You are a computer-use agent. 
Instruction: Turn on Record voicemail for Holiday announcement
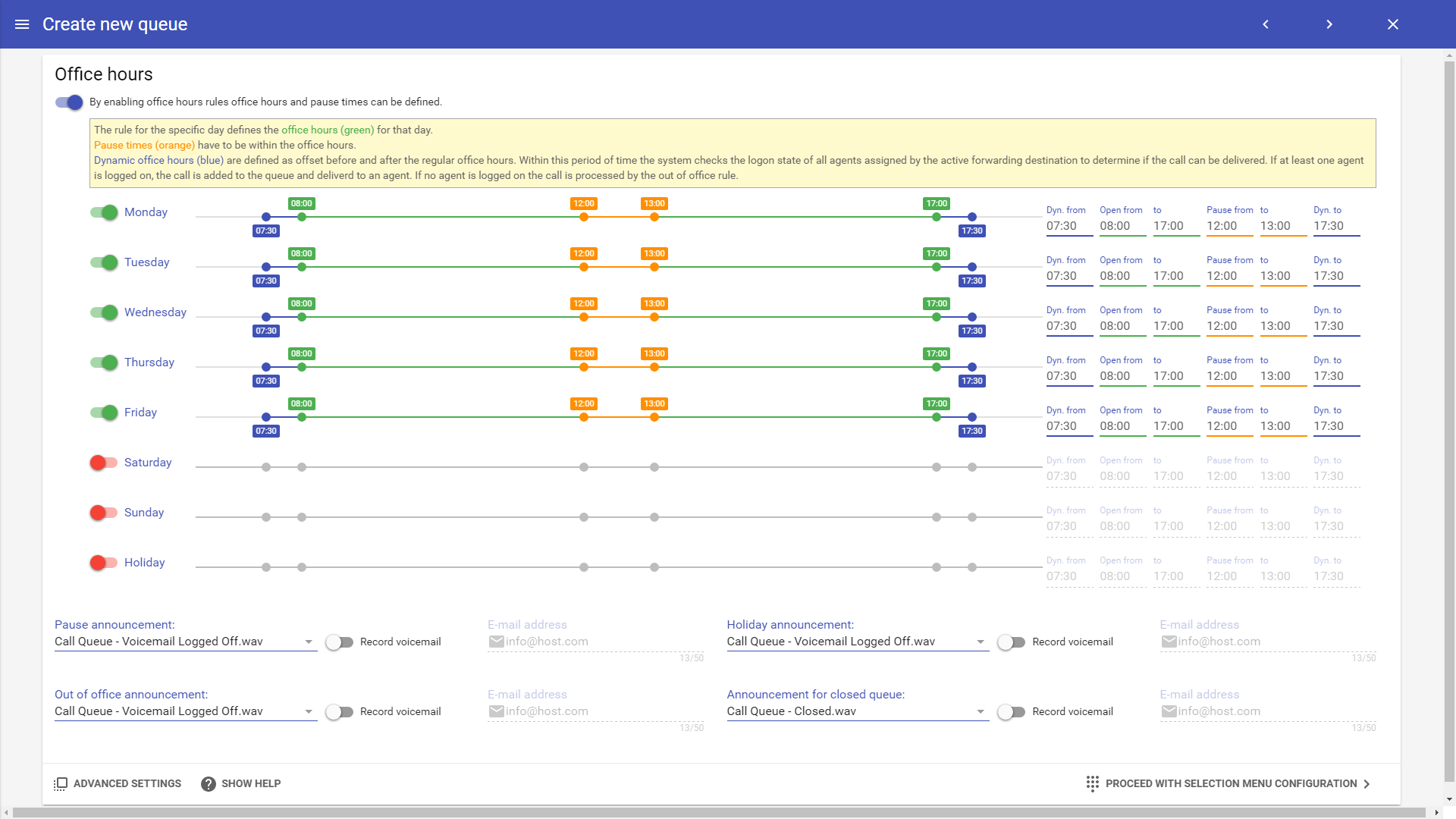[x=1011, y=642]
